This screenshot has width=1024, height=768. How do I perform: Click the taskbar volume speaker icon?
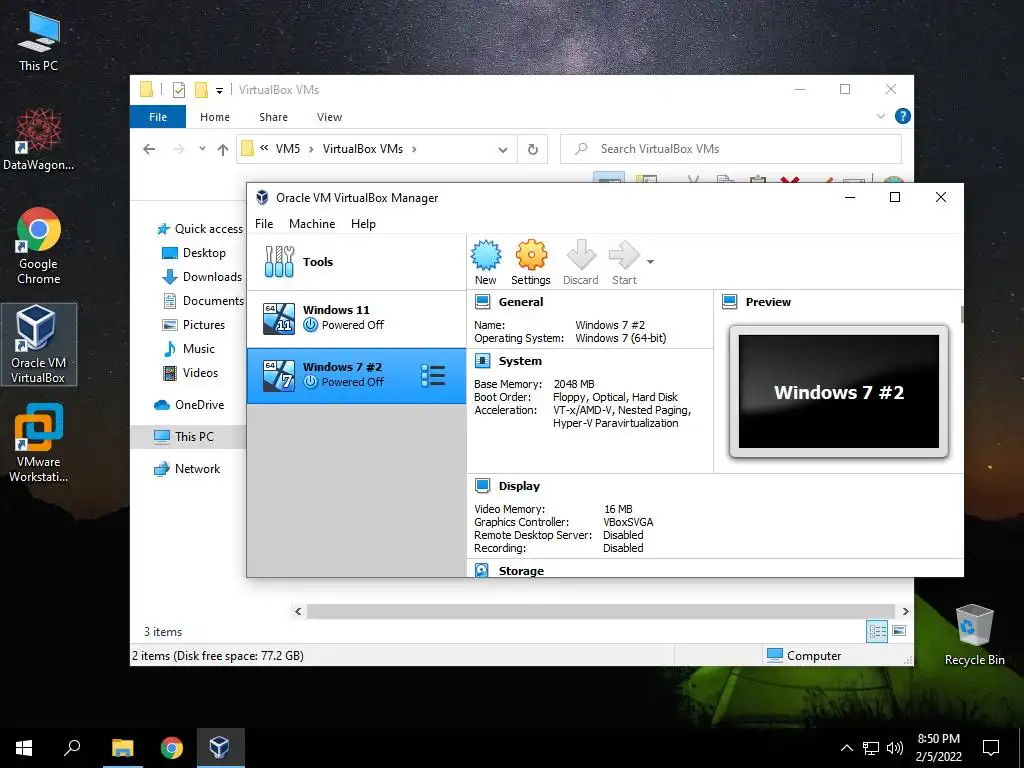click(895, 748)
